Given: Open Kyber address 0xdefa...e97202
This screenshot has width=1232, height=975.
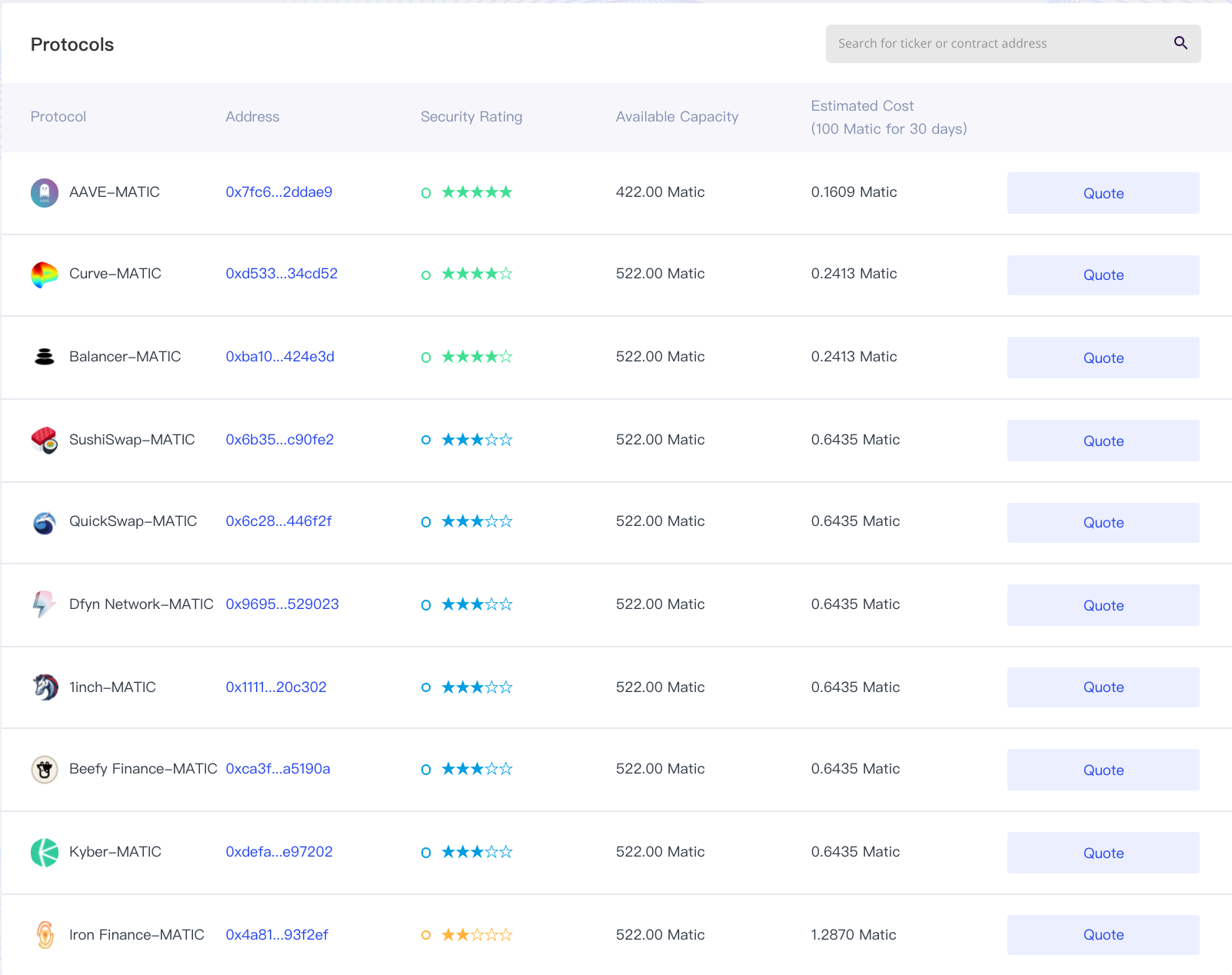Looking at the screenshot, I should (x=279, y=852).
